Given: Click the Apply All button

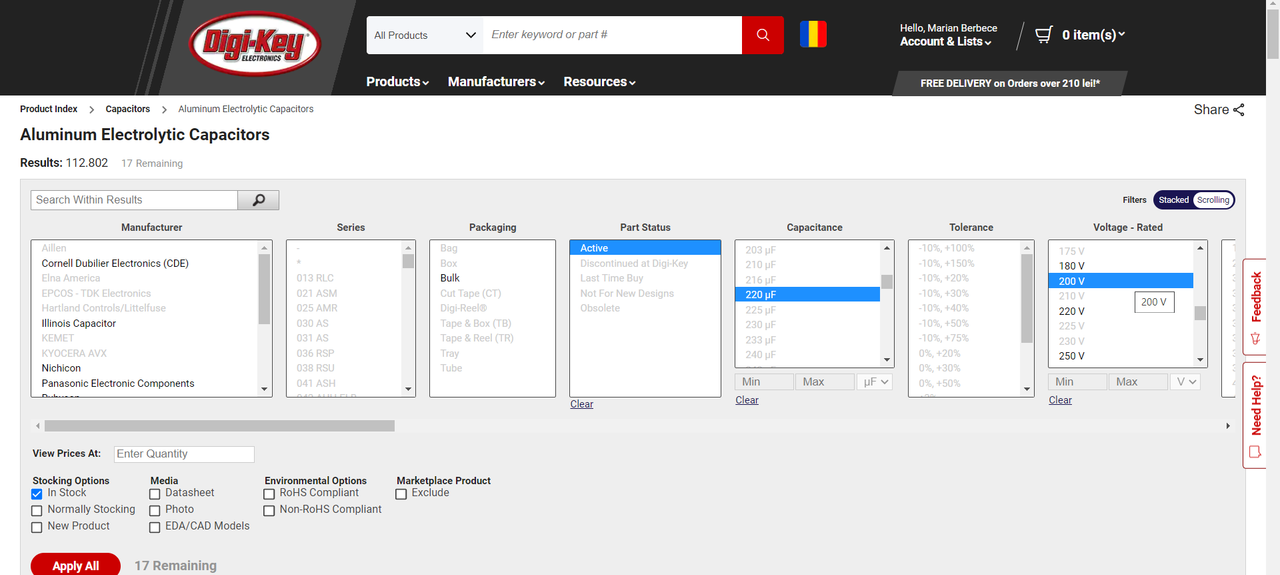Looking at the screenshot, I should 76,565.
